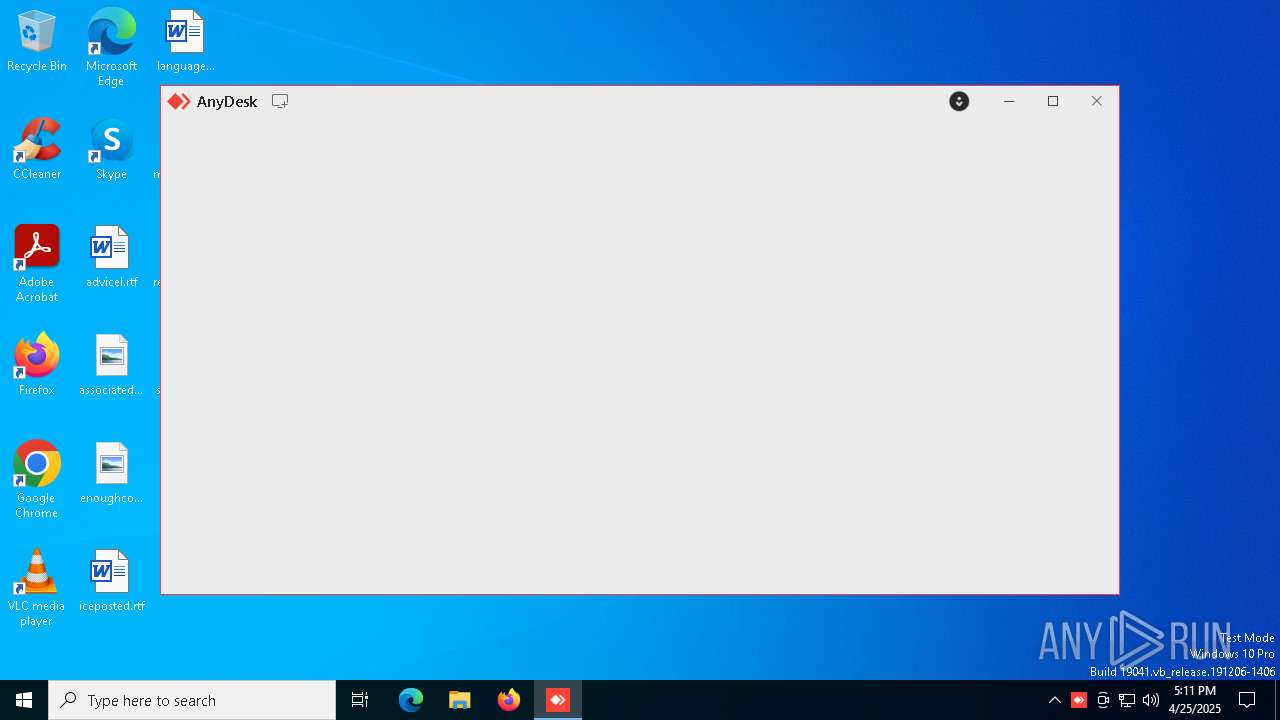
Task: Select the VLC media player desktop shortcut
Action: point(37,588)
